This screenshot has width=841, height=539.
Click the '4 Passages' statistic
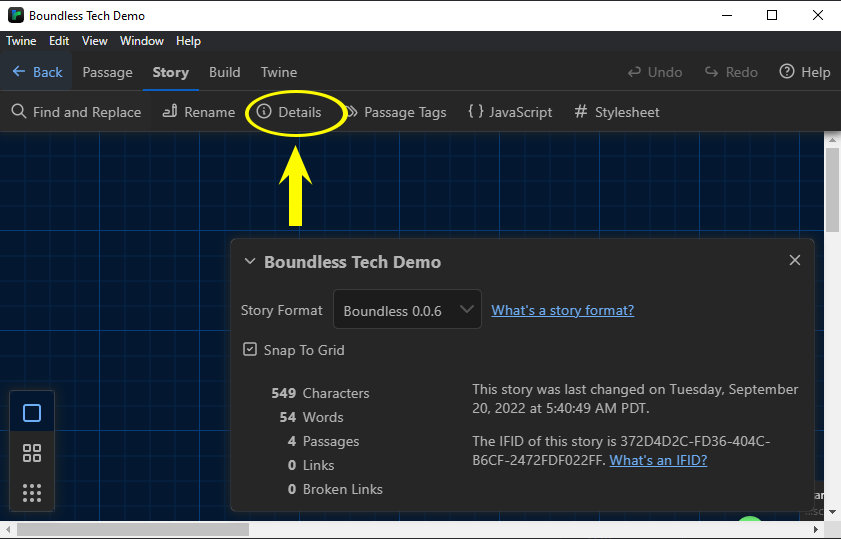[x=323, y=441]
